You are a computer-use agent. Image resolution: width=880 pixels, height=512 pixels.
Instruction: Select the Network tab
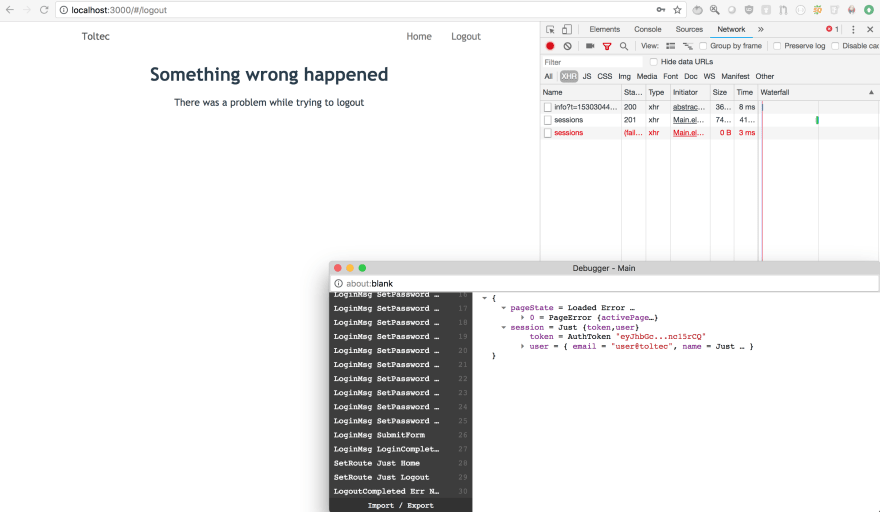(x=731, y=29)
